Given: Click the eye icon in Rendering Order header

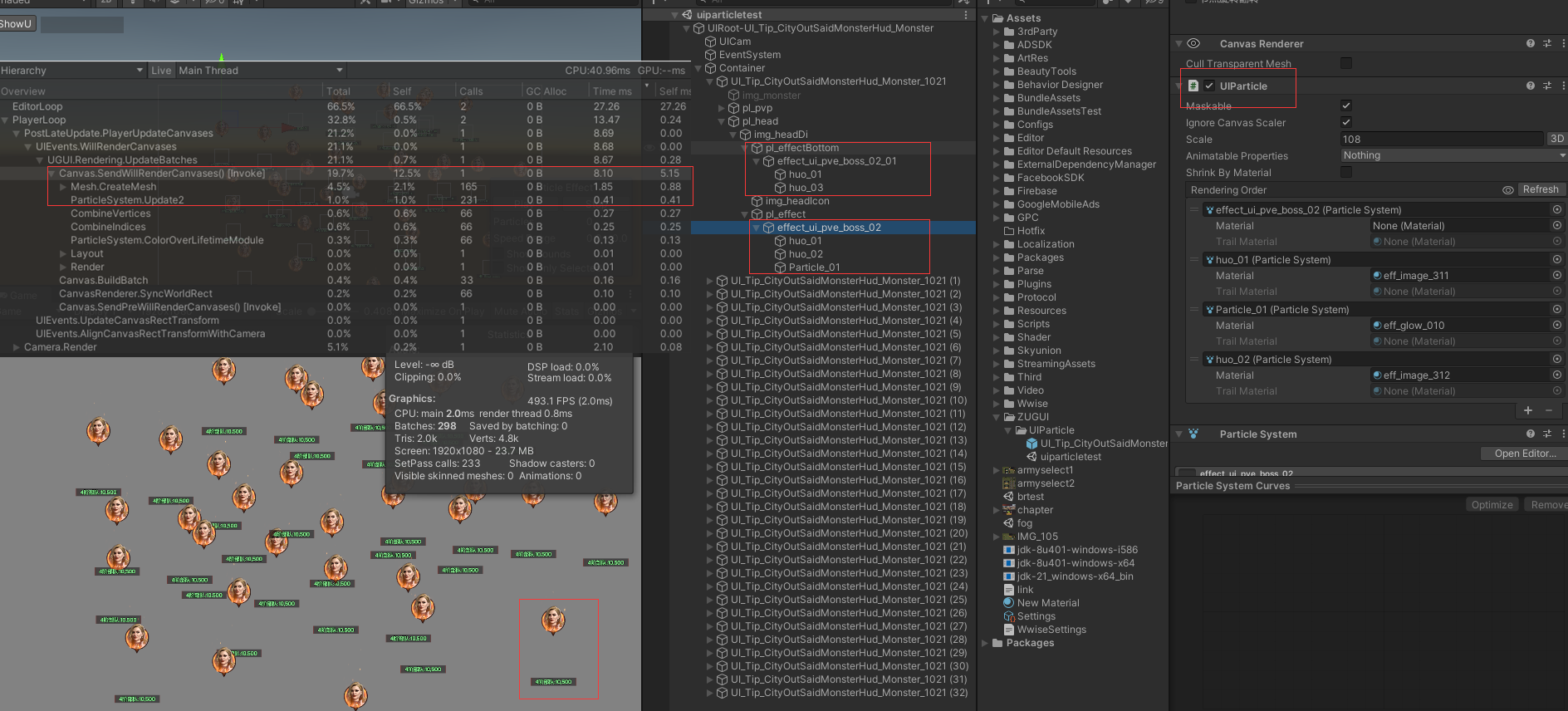Looking at the screenshot, I should (x=1507, y=190).
